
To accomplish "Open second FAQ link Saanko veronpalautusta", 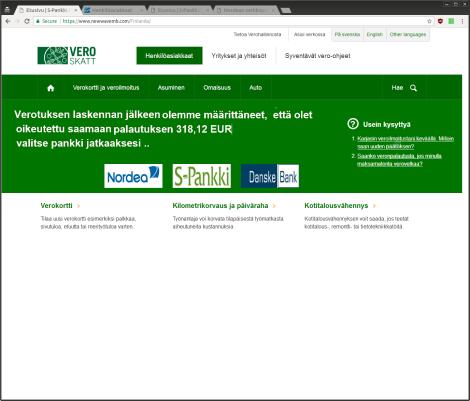I will 399,160.
